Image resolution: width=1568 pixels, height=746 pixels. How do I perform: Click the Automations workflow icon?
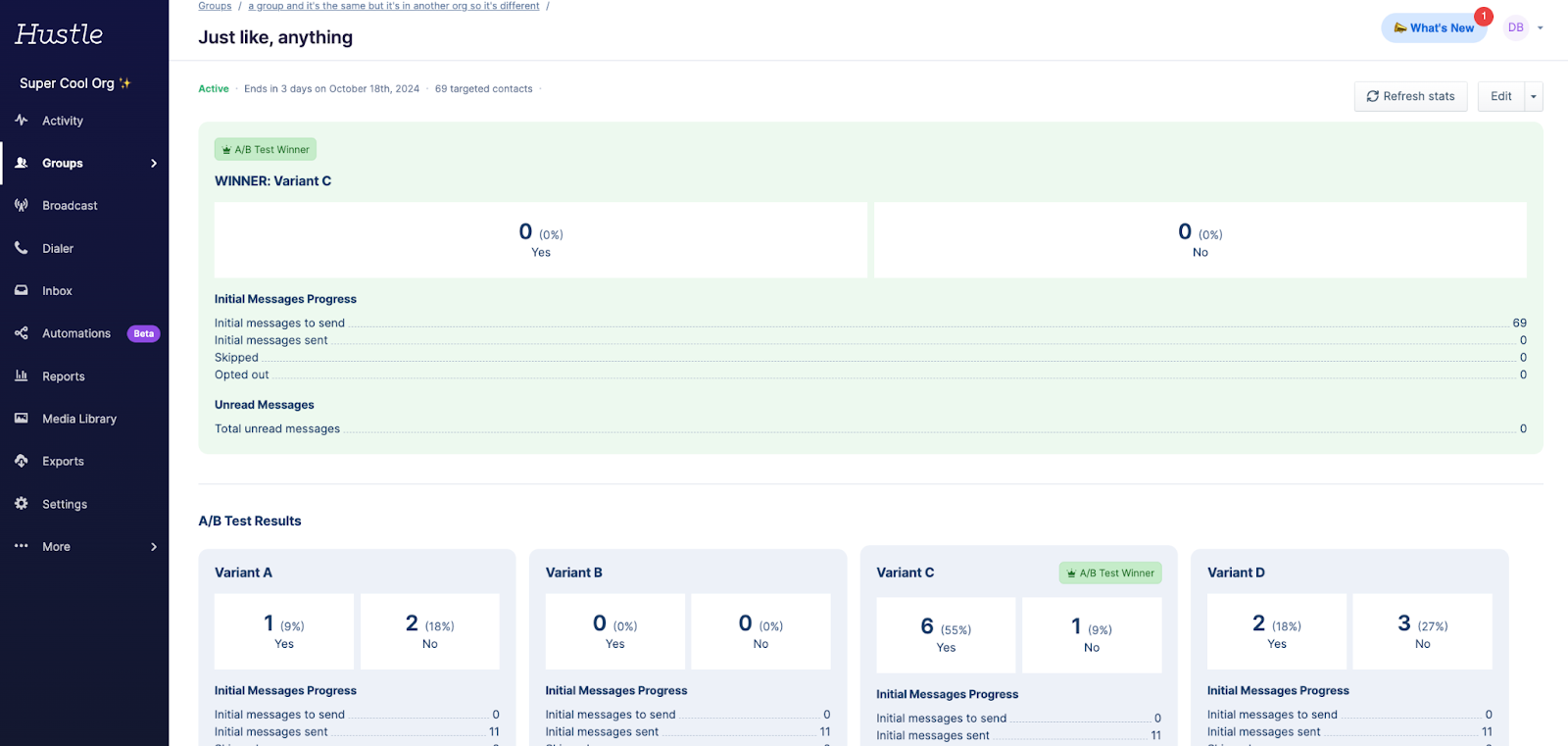[22, 333]
